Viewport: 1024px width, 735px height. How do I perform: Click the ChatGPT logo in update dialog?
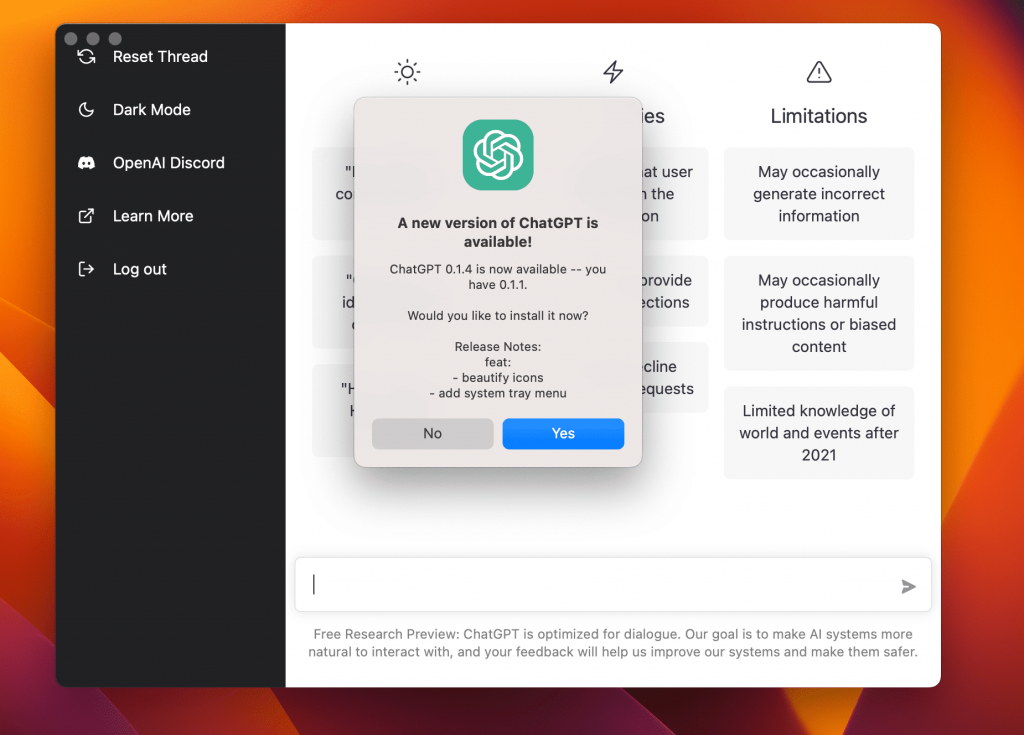point(498,155)
